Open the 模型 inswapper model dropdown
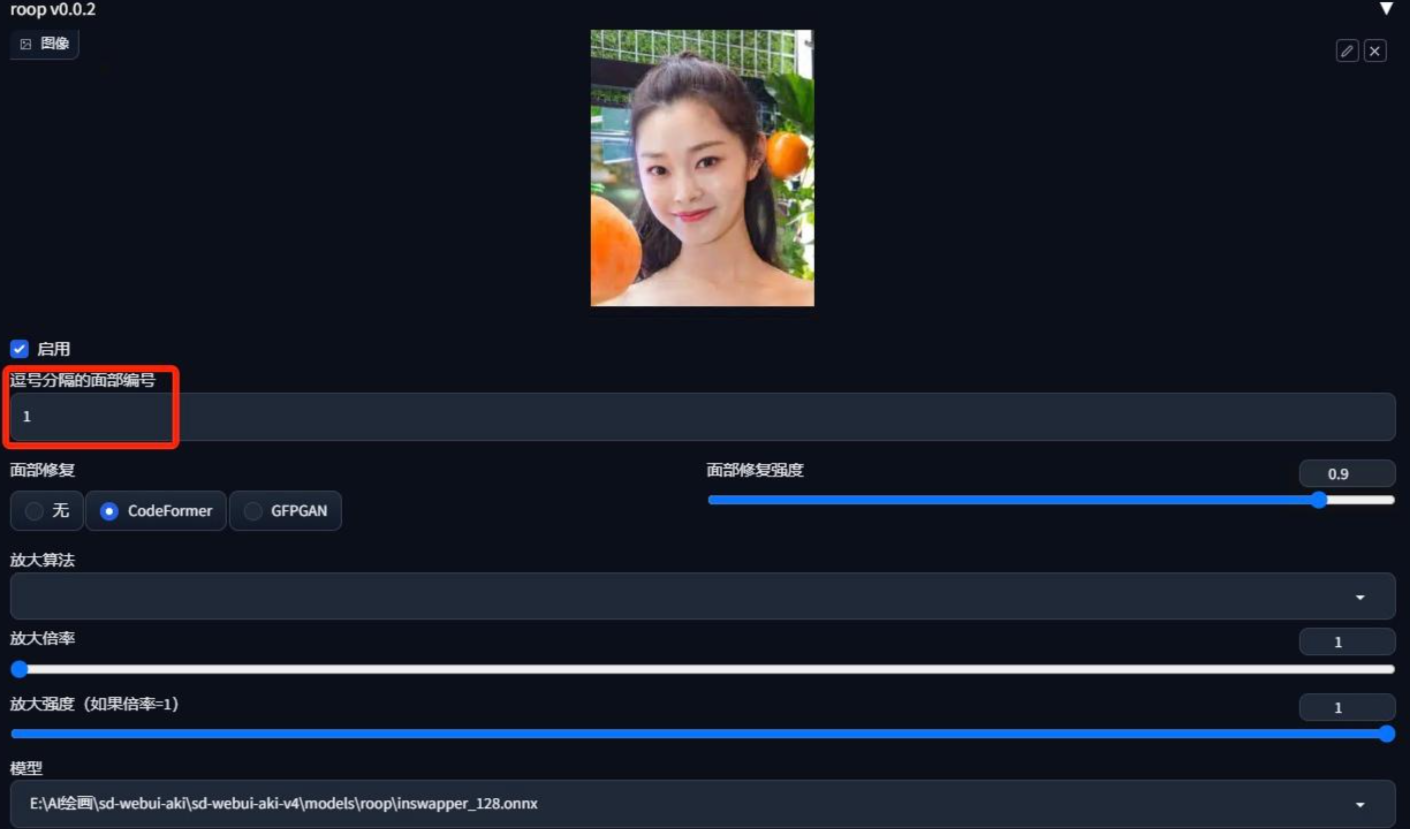This screenshot has width=1410, height=829. pos(702,804)
